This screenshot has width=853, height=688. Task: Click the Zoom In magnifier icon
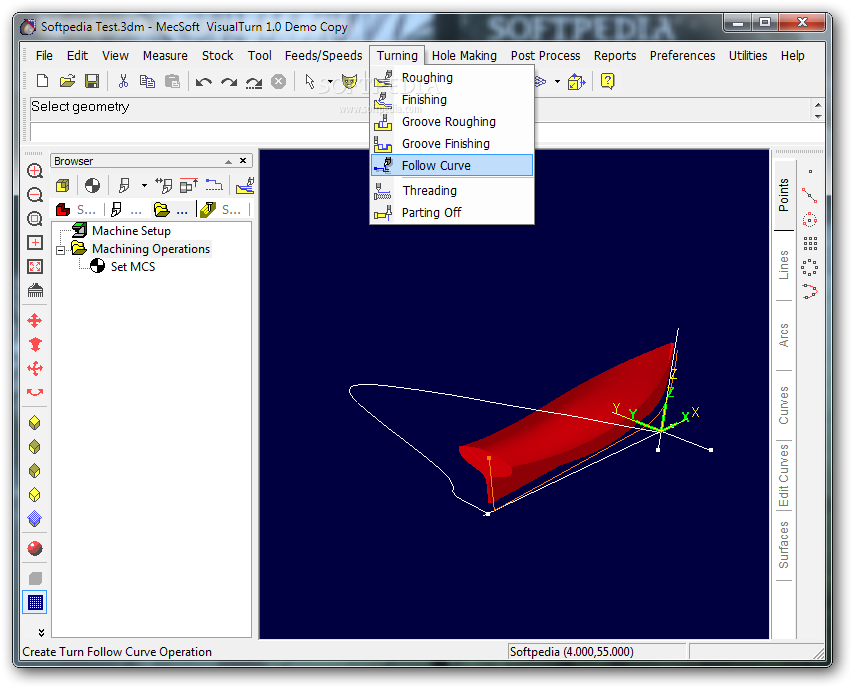point(35,171)
